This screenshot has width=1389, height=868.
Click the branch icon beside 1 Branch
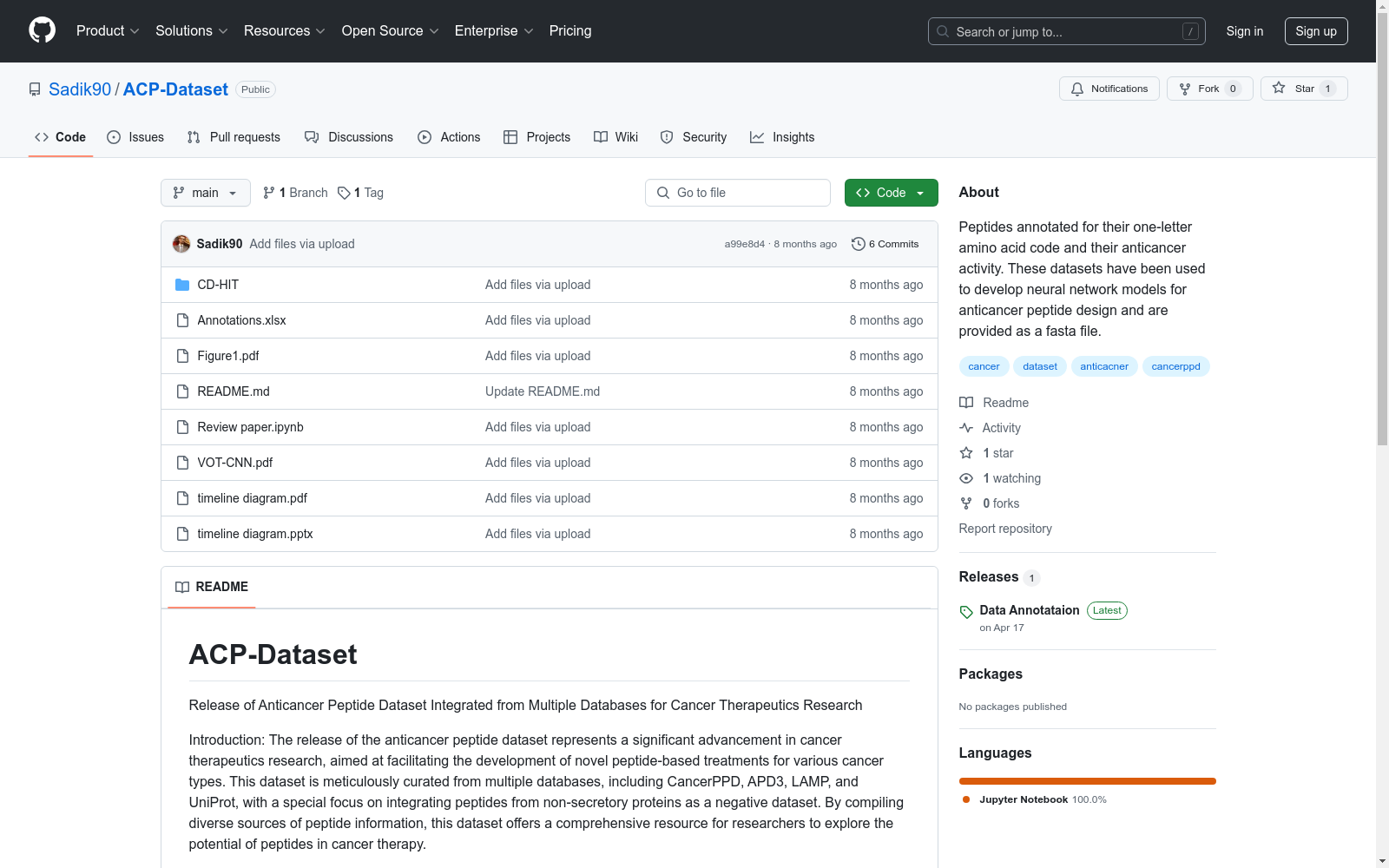[x=269, y=193]
